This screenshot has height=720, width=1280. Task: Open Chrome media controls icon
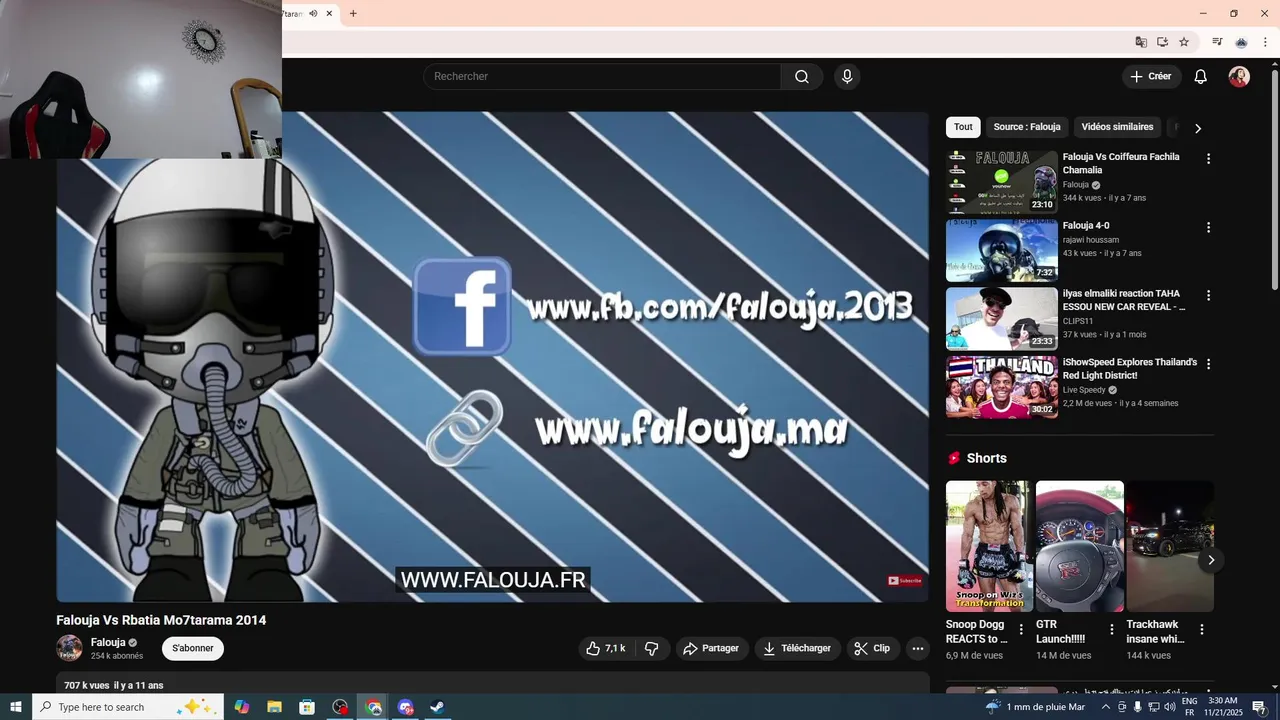(1217, 42)
